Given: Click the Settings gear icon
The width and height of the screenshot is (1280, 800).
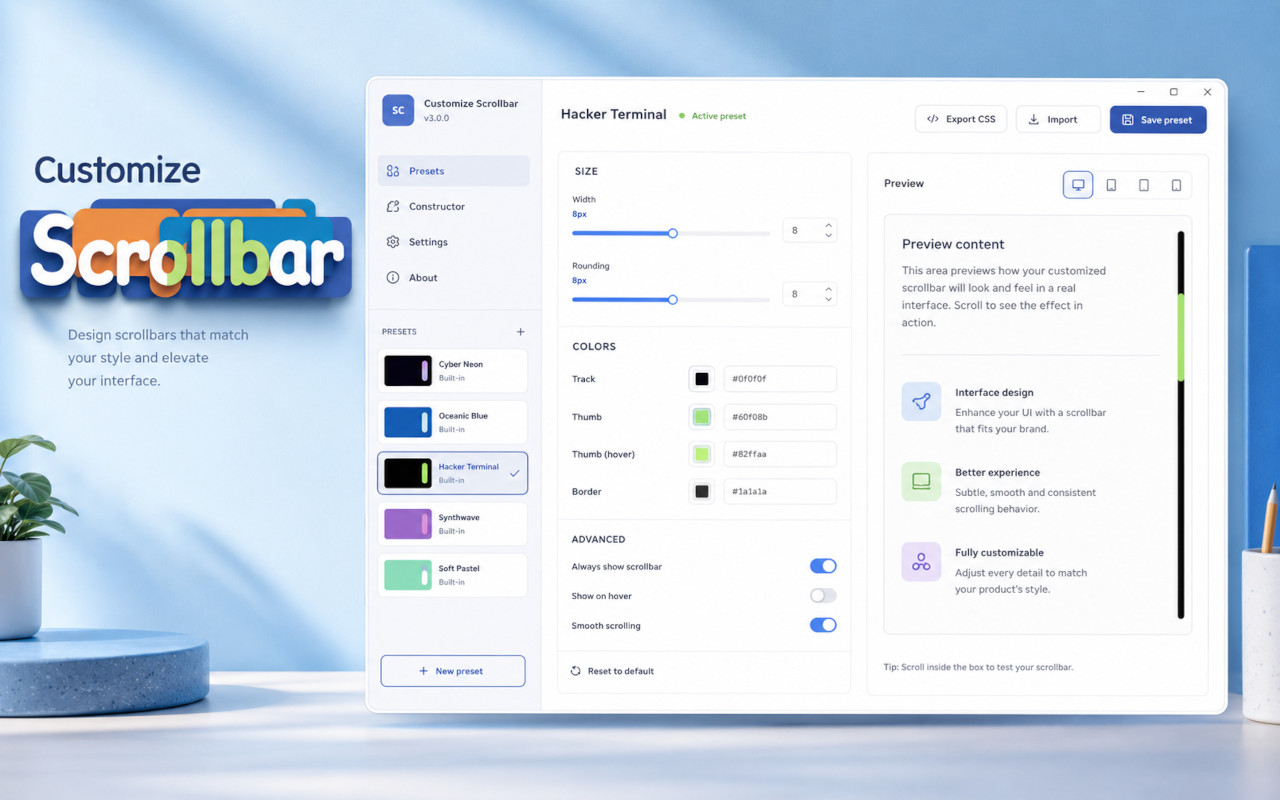Looking at the screenshot, I should coord(393,242).
